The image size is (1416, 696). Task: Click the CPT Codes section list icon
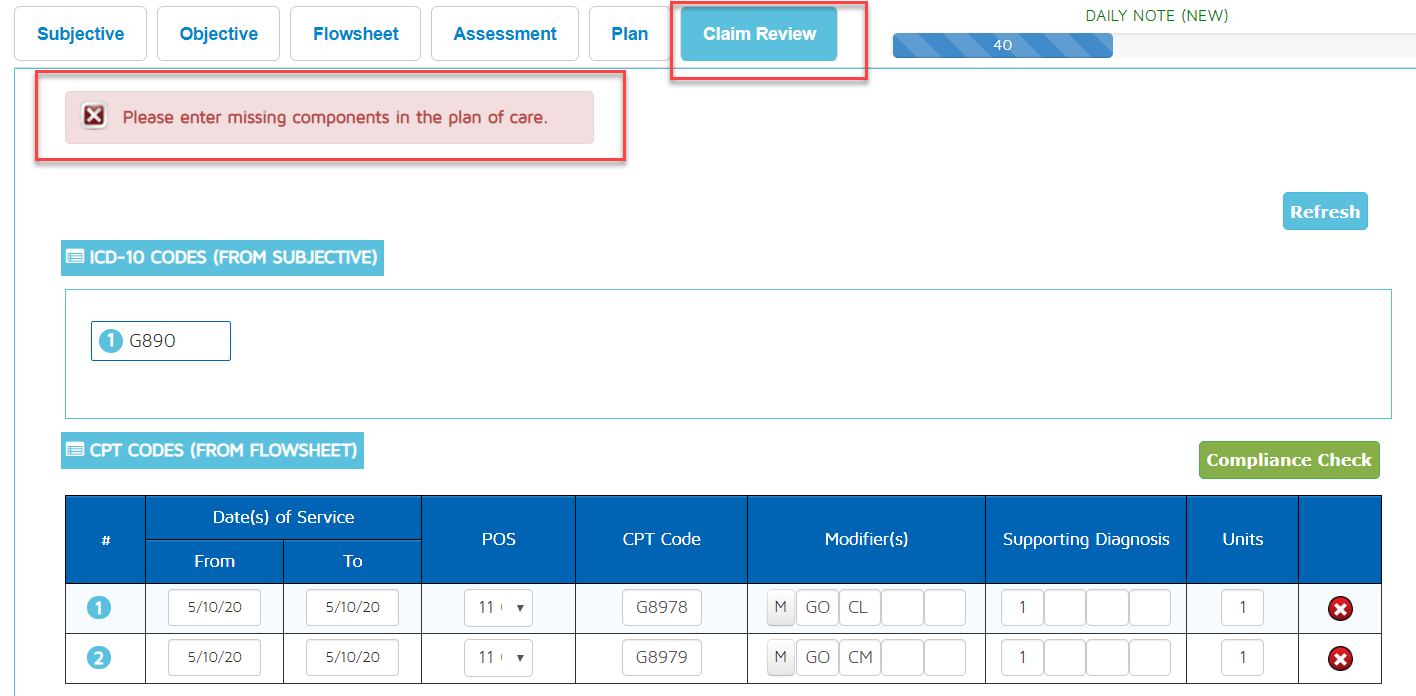point(75,450)
